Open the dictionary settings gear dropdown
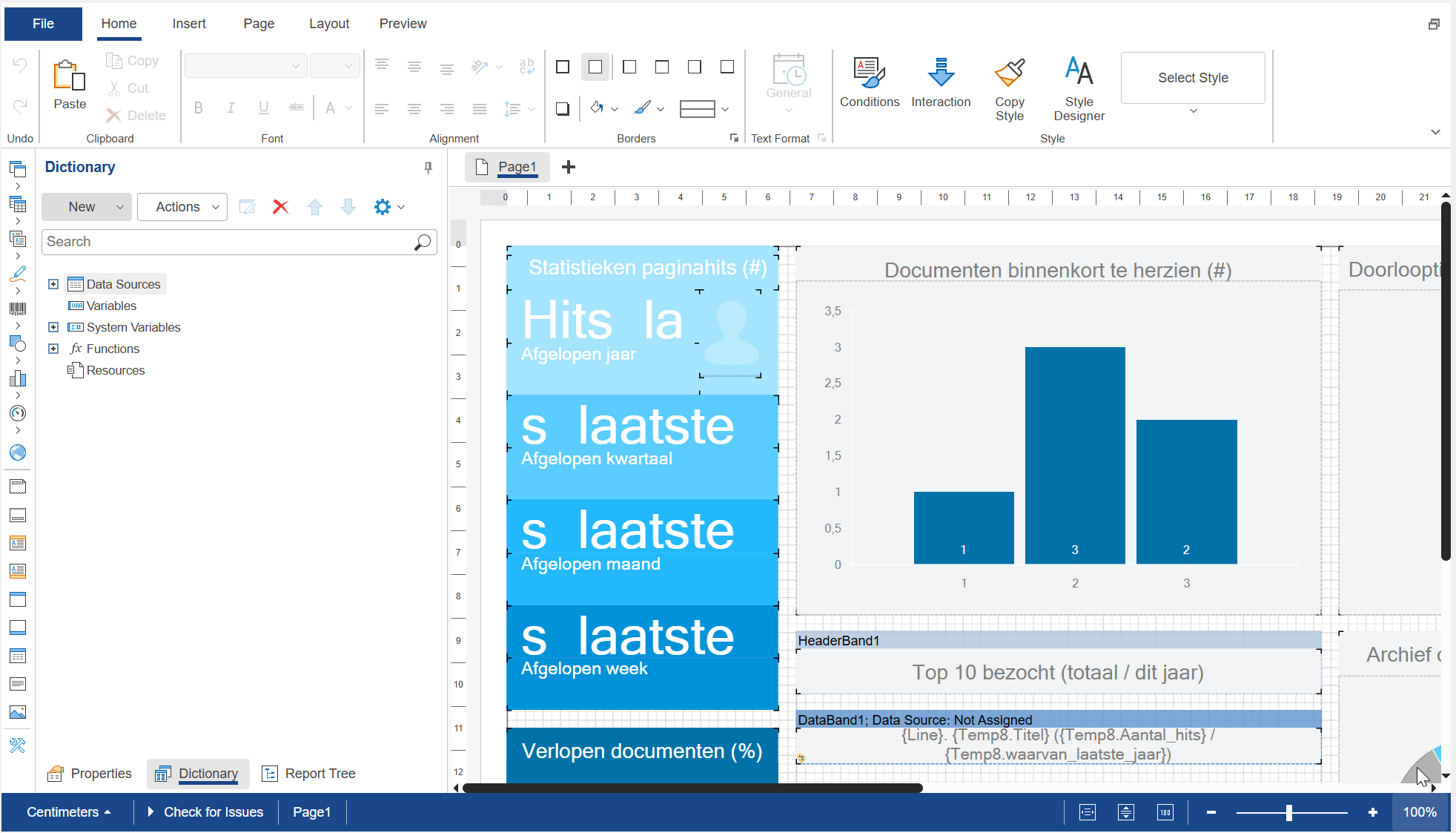The height and width of the screenshot is (833, 1456). [x=389, y=207]
